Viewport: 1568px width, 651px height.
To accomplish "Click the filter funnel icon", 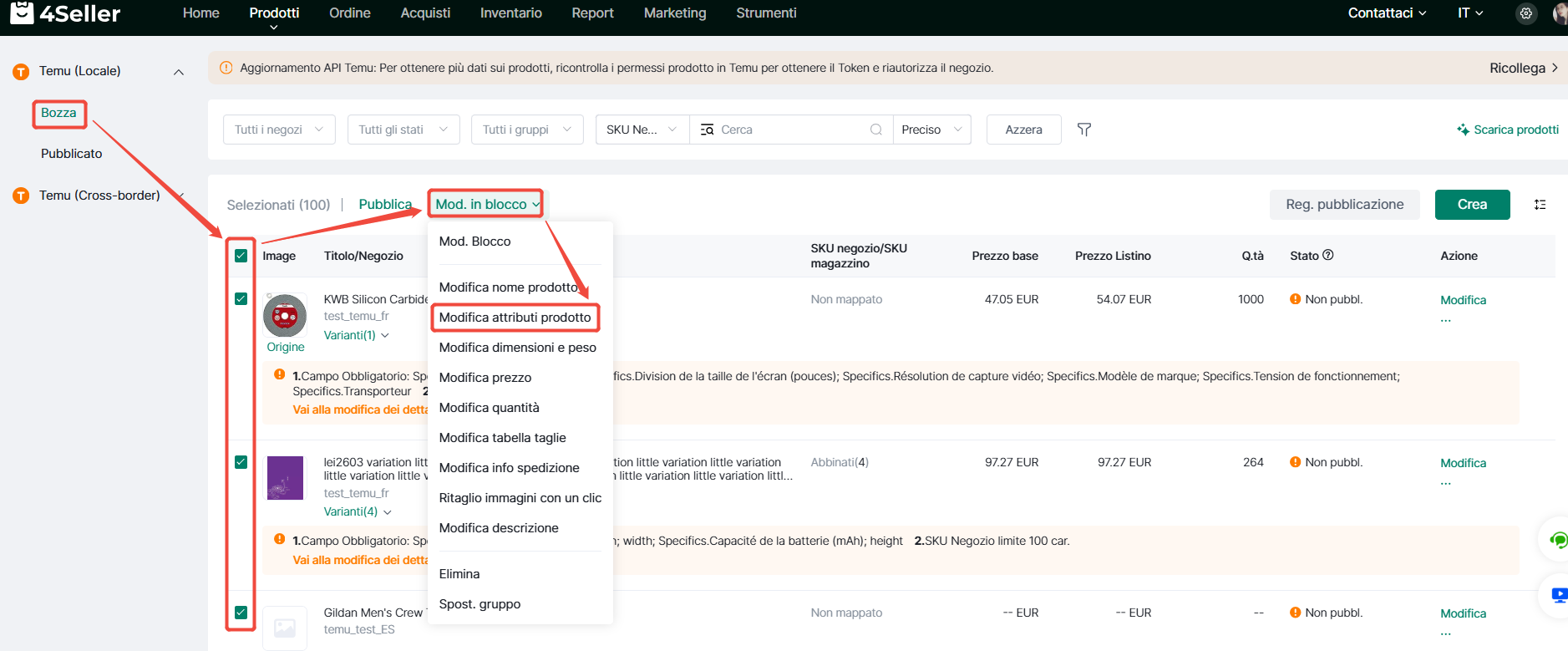I will coord(1084,130).
